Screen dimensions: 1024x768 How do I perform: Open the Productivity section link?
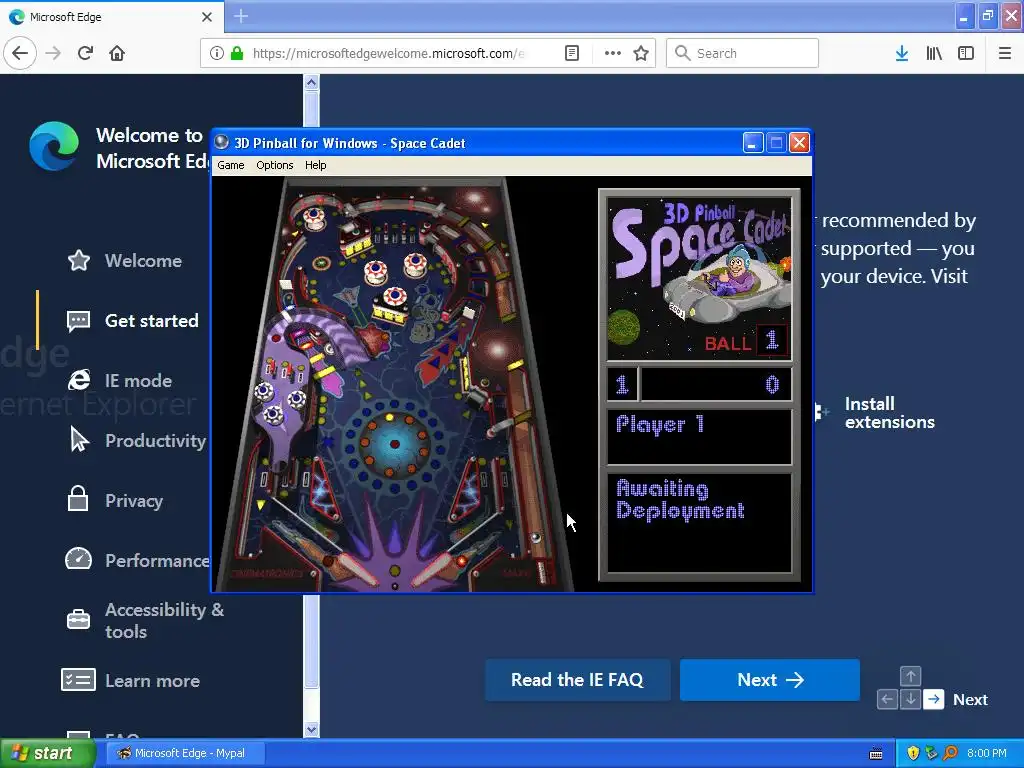tap(155, 441)
